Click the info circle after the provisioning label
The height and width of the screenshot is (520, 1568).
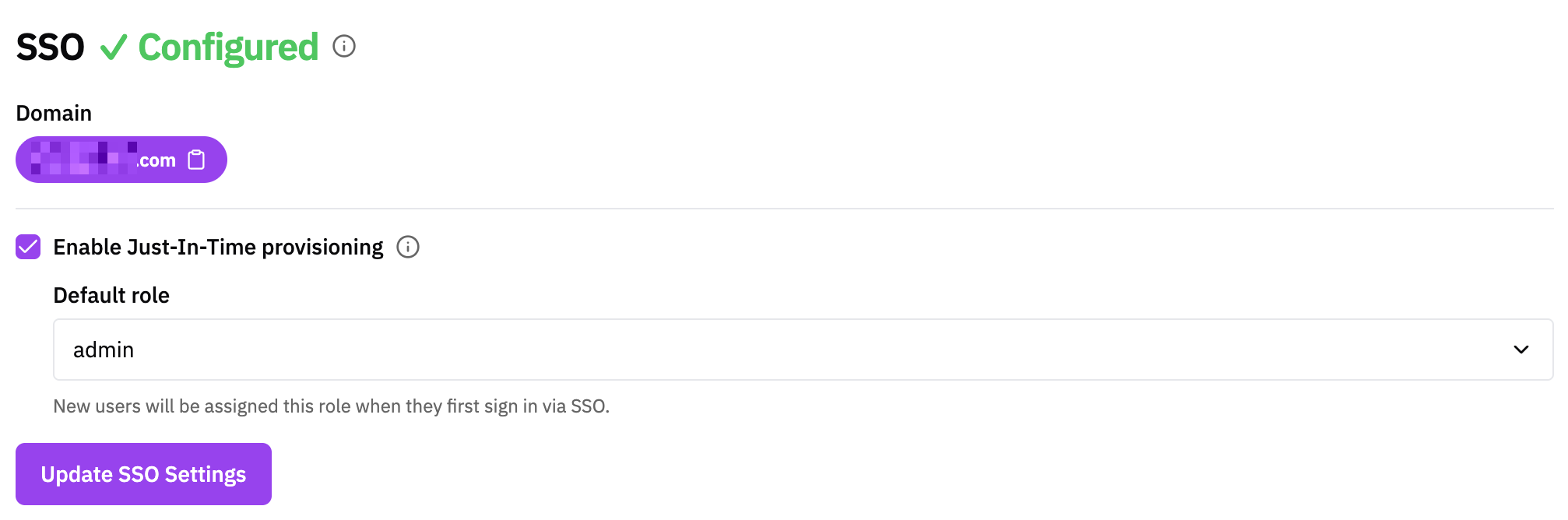(x=408, y=247)
